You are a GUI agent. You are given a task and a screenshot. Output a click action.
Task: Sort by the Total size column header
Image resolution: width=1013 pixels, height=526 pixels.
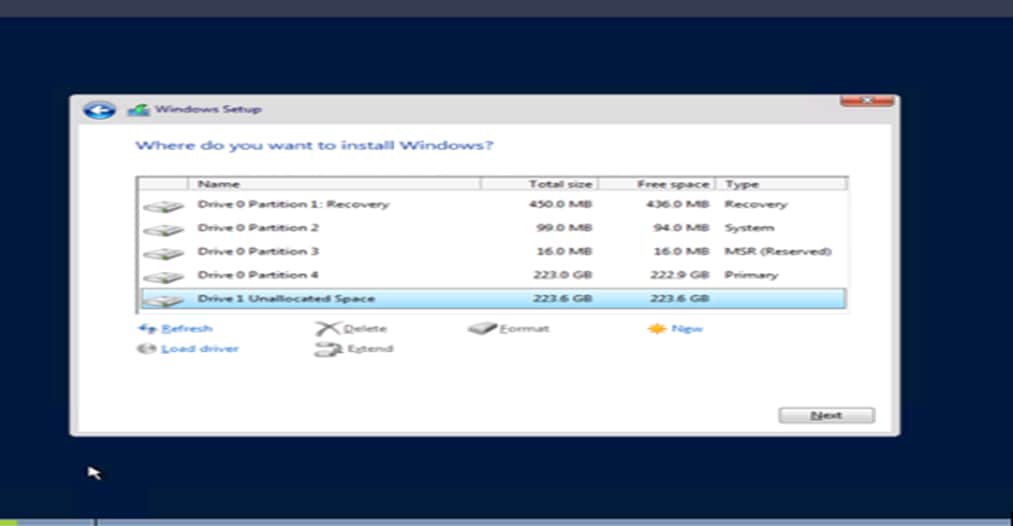pos(539,184)
